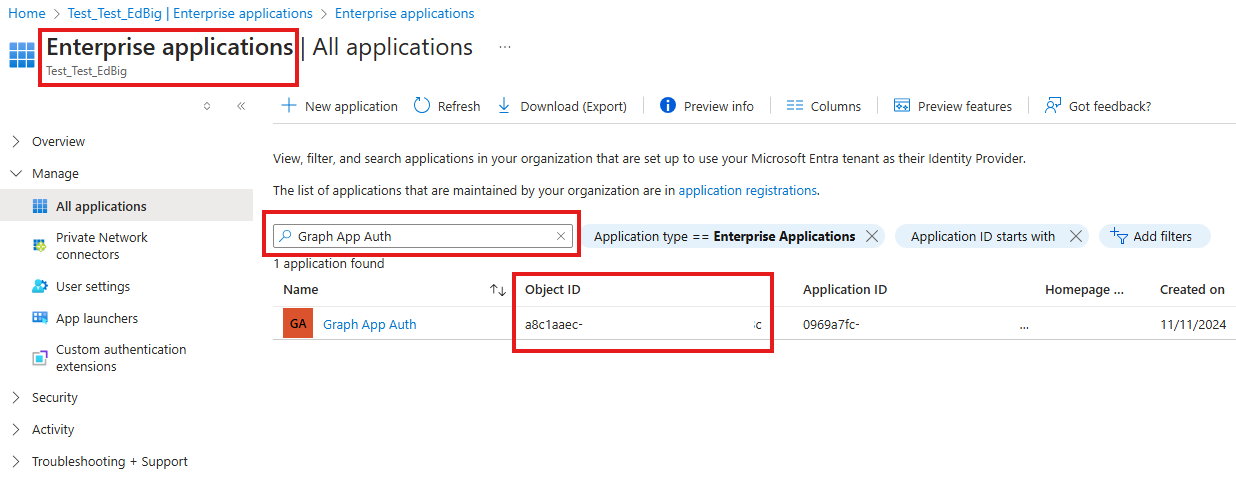Remove Application ID starts with filter

[x=1076, y=236]
